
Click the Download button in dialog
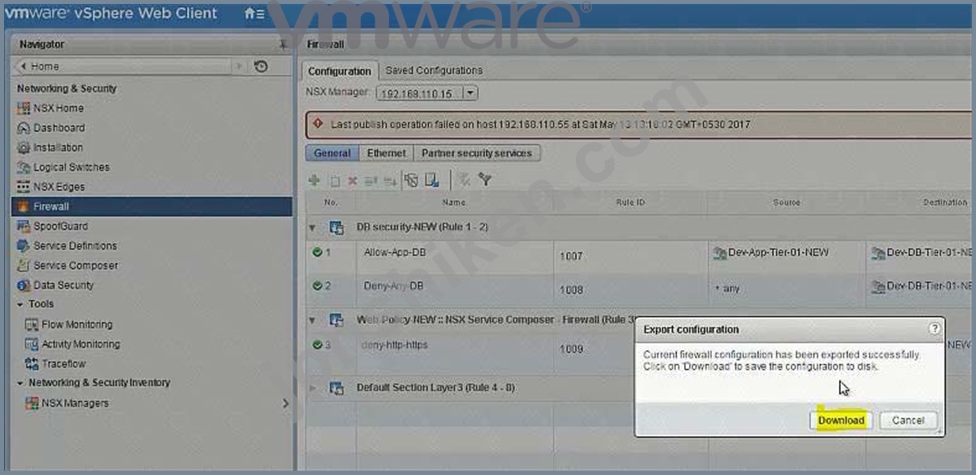(841, 420)
